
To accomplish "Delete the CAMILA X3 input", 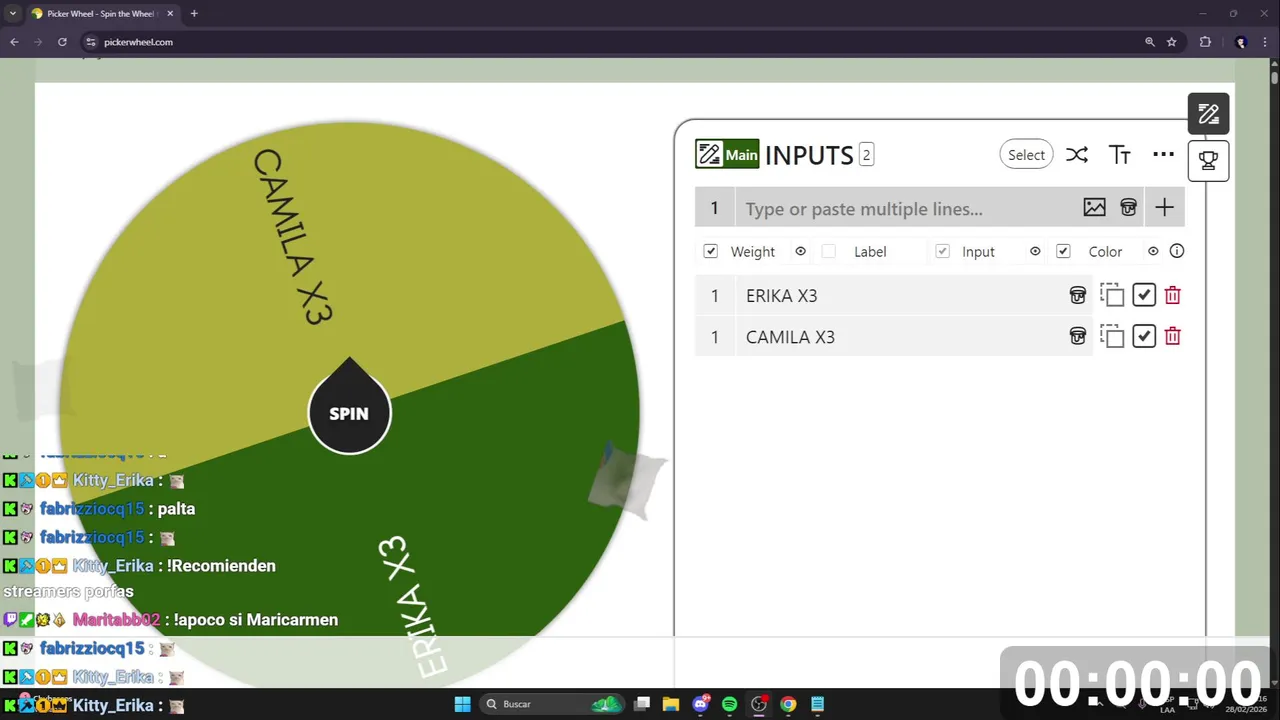I will pyautogui.click(x=1173, y=337).
